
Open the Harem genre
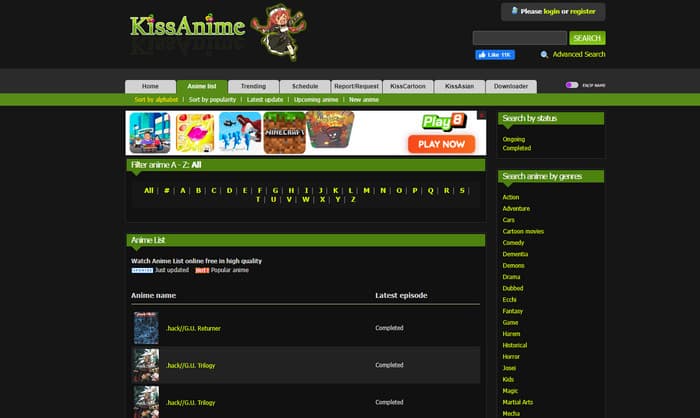(x=511, y=334)
